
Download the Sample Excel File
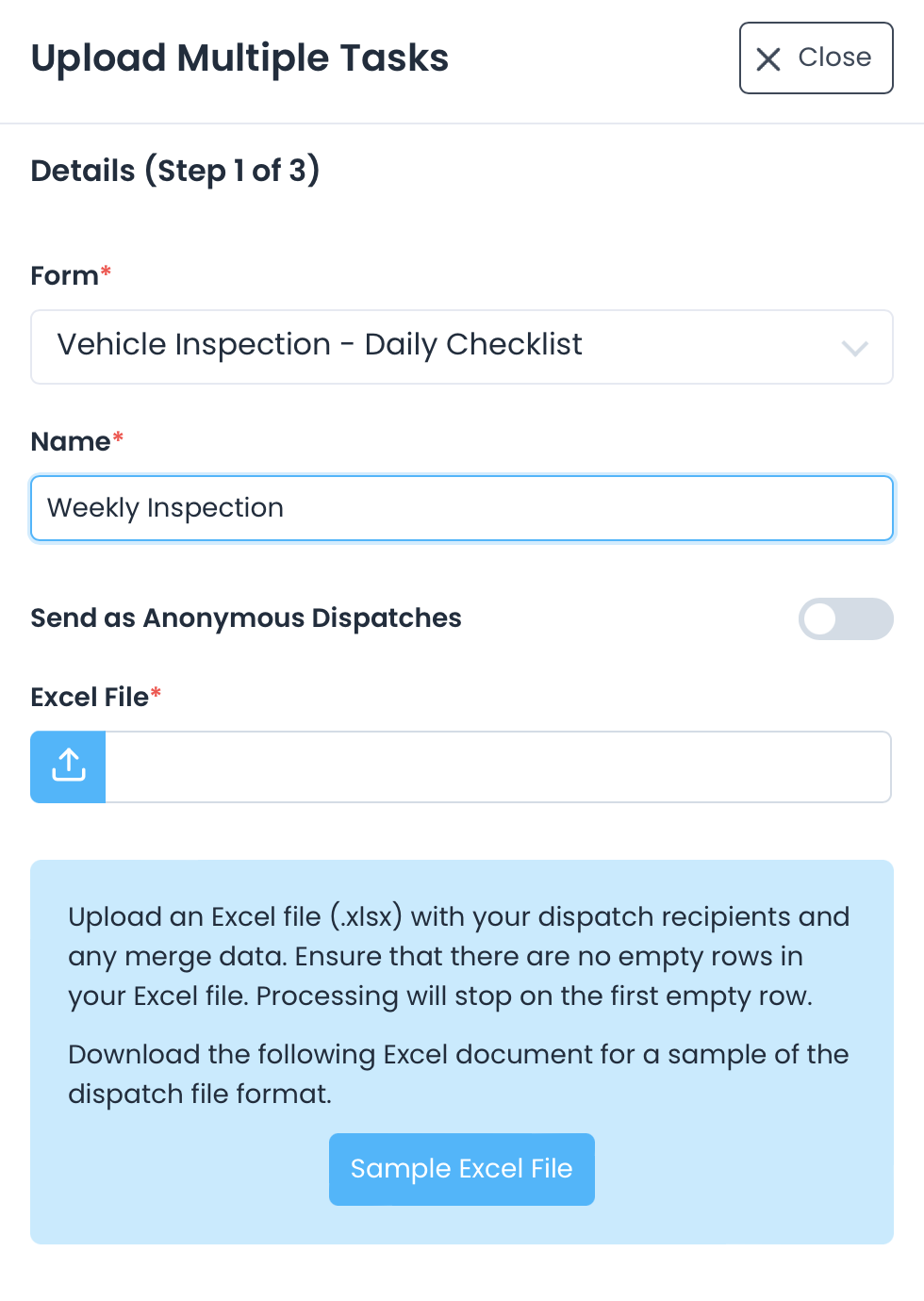(461, 1169)
